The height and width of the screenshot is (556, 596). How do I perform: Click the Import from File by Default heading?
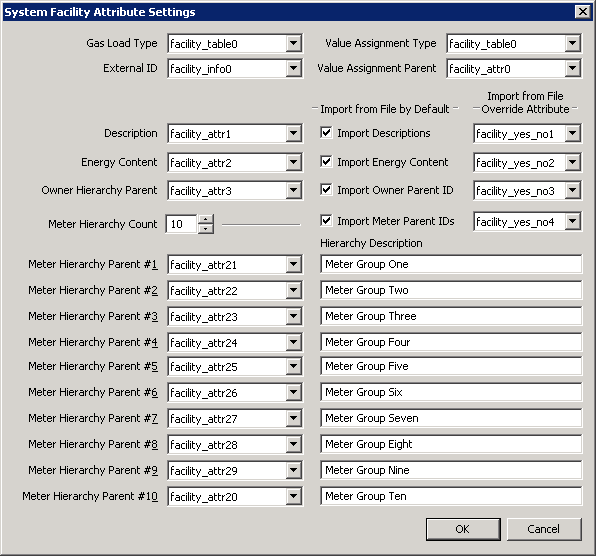pos(385,109)
